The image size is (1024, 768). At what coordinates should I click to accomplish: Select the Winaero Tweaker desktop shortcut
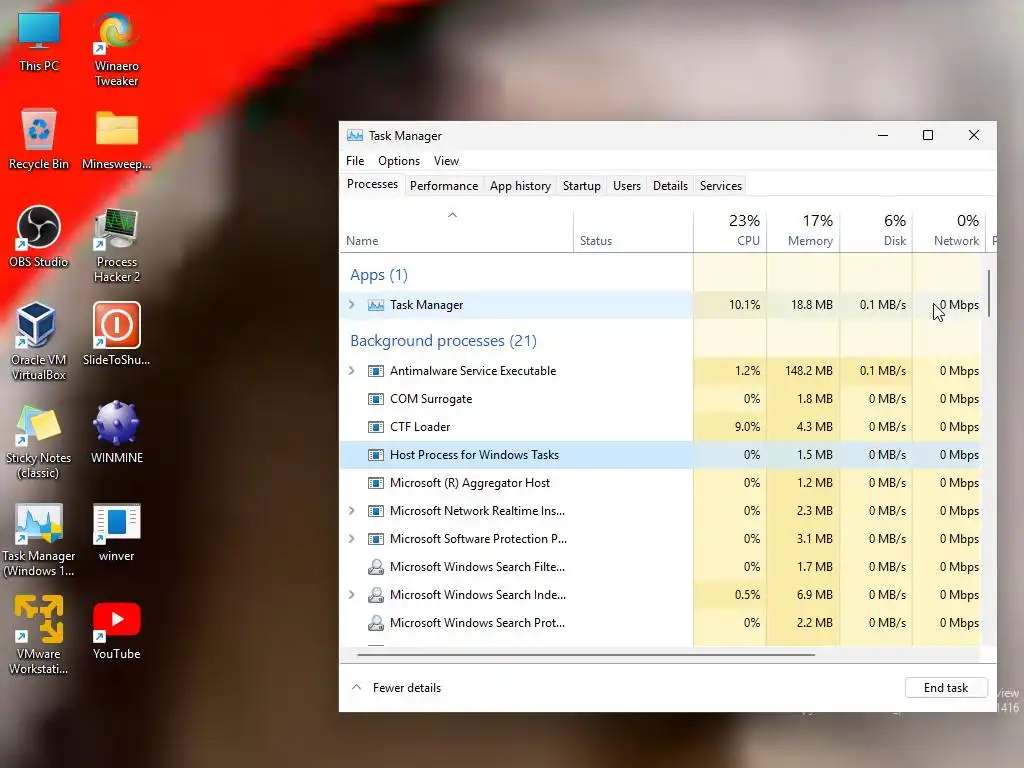[116, 50]
